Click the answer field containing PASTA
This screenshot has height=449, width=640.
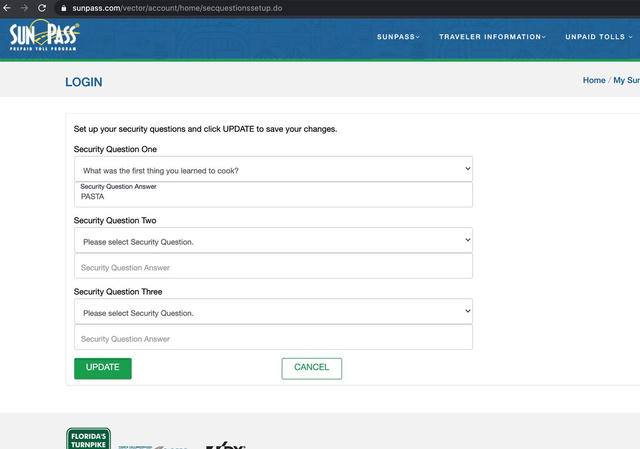coord(273,195)
